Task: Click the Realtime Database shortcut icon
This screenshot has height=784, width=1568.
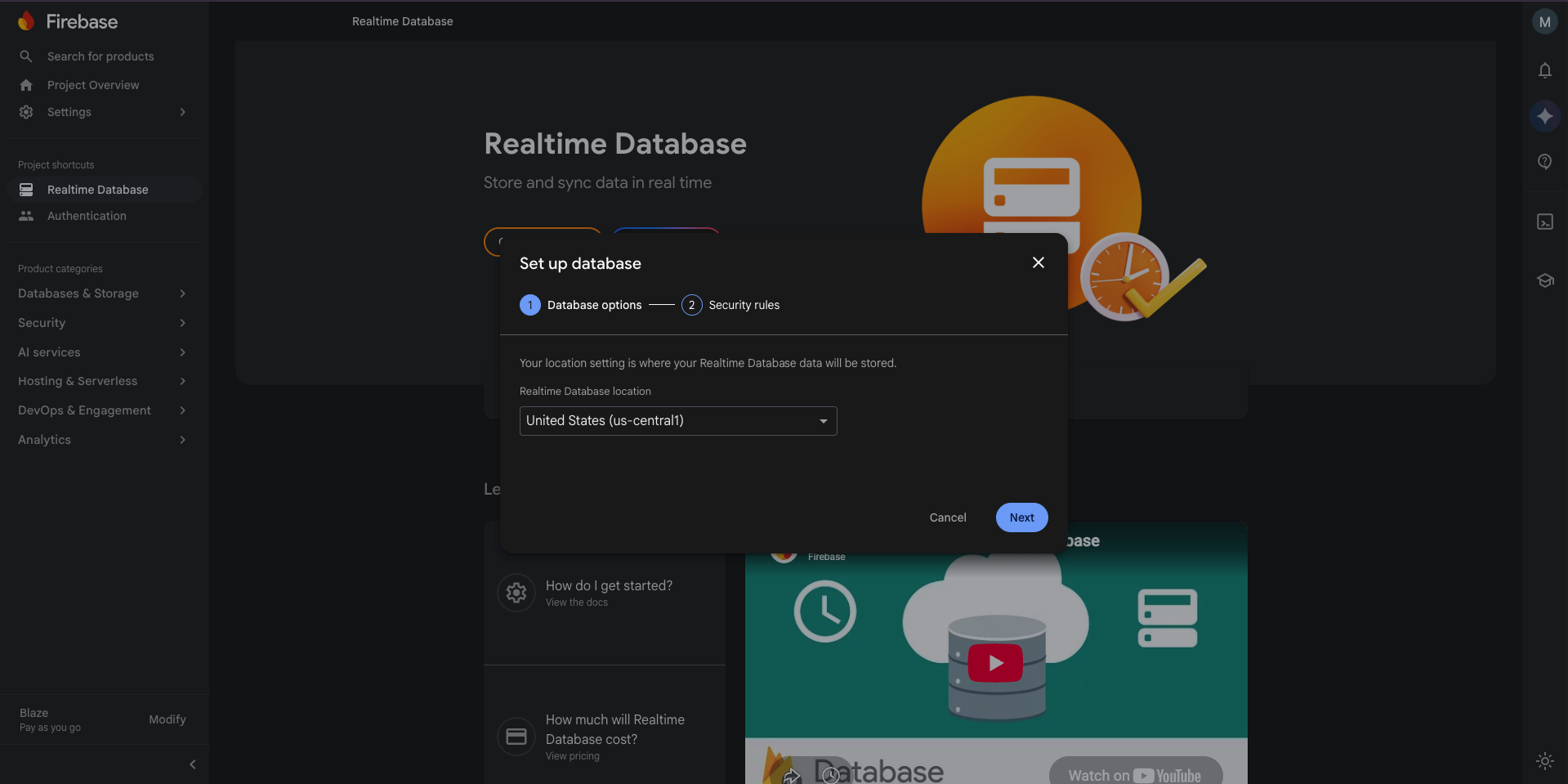Action: (x=26, y=190)
